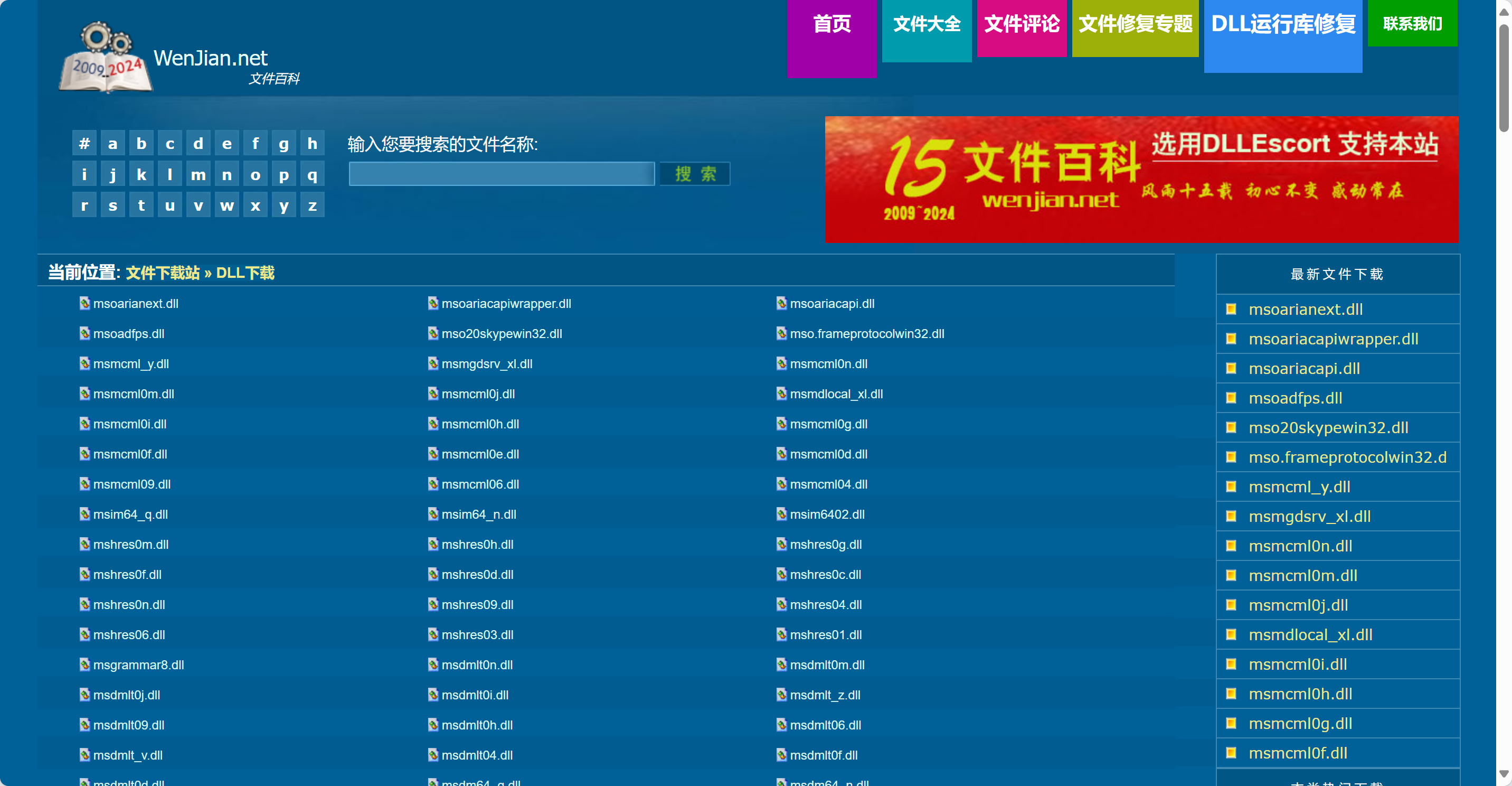The width and height of the screenshot is (1512, 786).
Task: Click the file icon beside msim64_q.dll
Action: pyautogui.click(x=84, y=514)
